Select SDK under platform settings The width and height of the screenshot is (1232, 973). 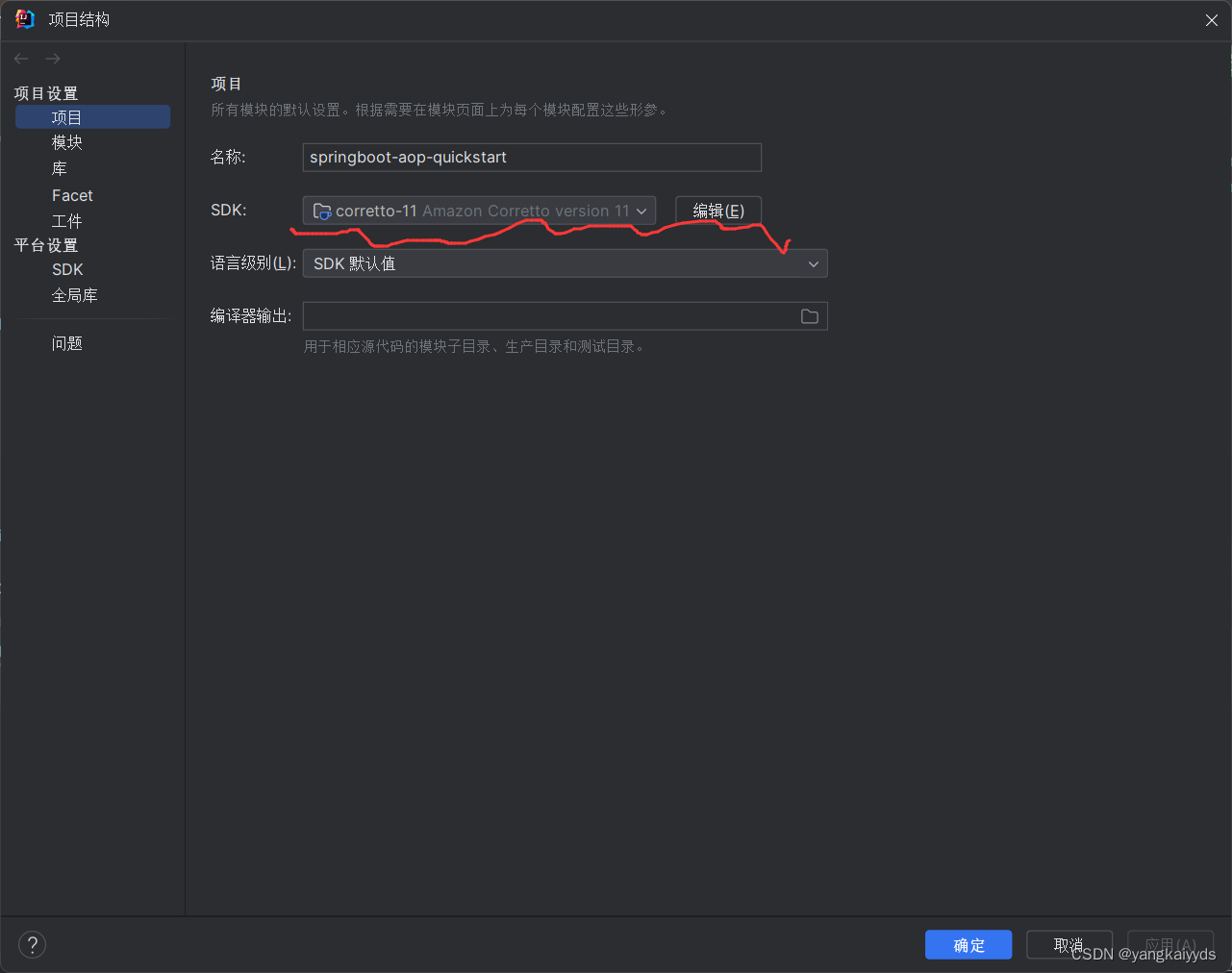[67, 269]
